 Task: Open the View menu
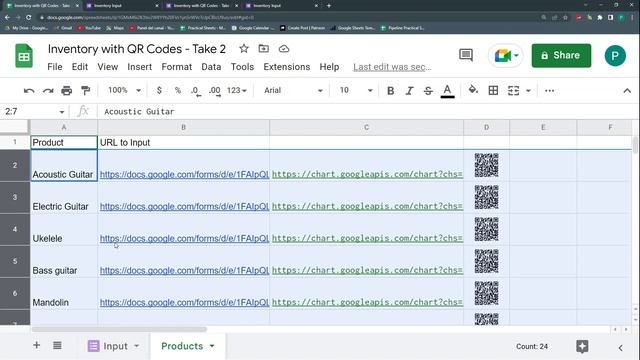pyautogui.click(x=107, y=67)
